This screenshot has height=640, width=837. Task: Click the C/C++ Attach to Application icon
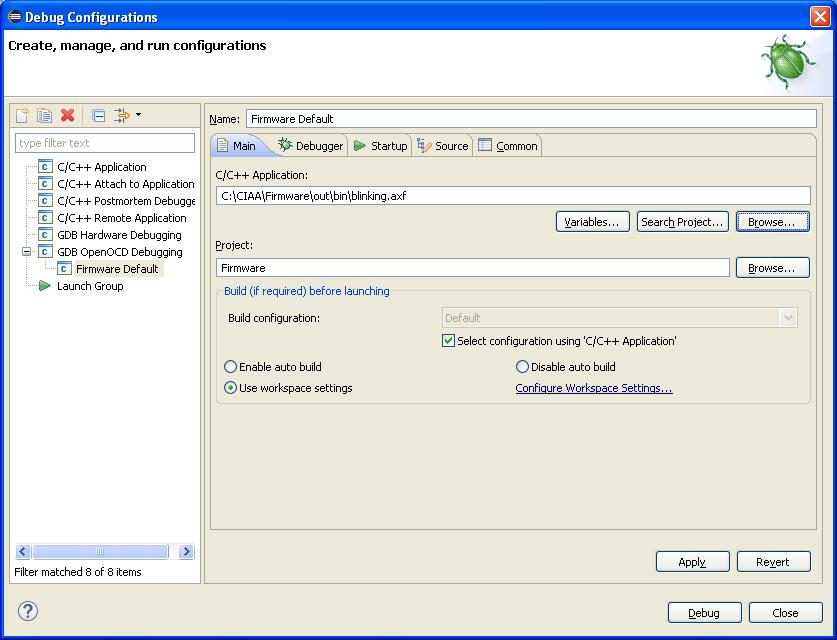tap(45, 184)
